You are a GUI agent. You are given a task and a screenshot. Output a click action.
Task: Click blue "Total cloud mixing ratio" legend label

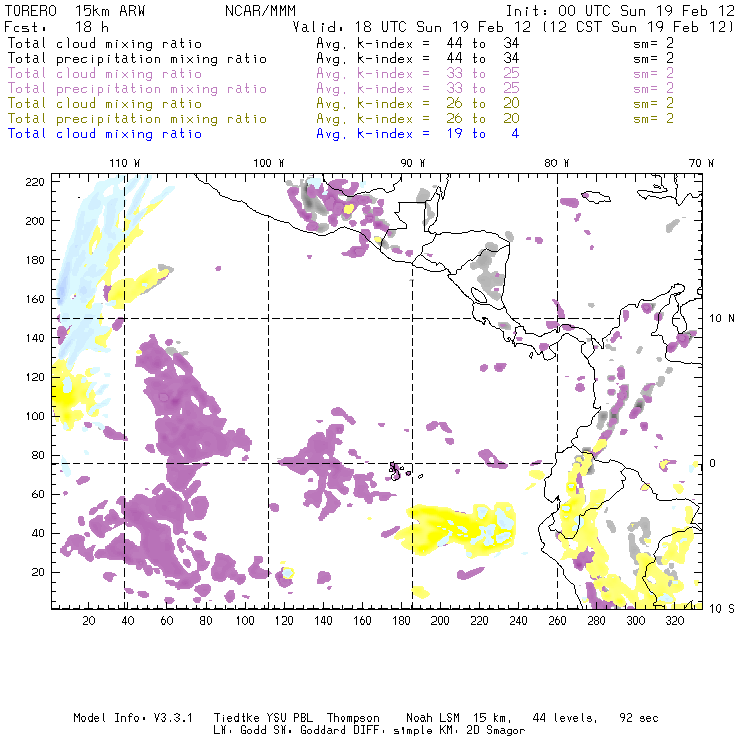(105, 134)
